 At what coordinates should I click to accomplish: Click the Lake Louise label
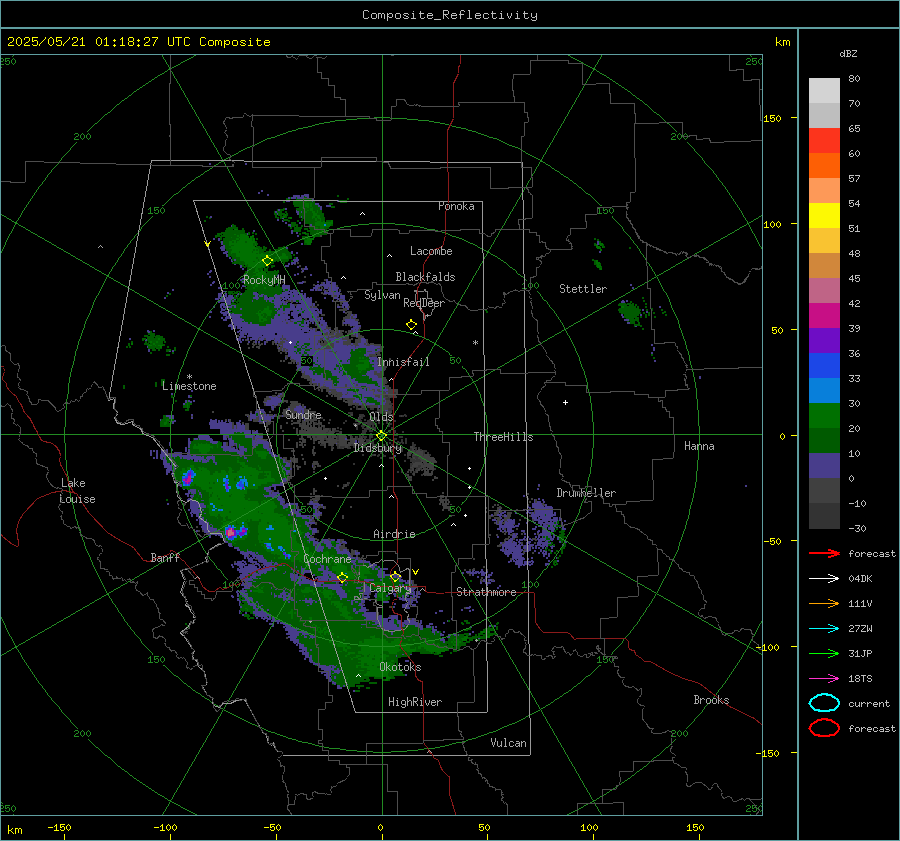(x=77, y=491)
